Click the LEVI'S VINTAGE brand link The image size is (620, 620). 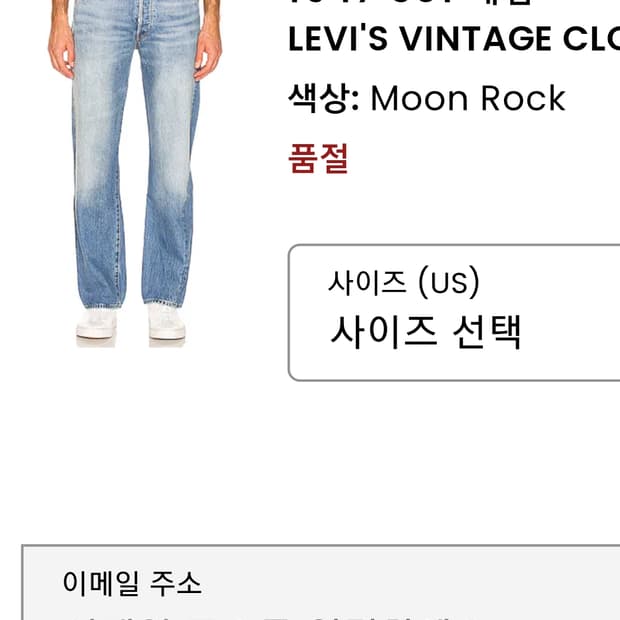(x=454, y=39)
